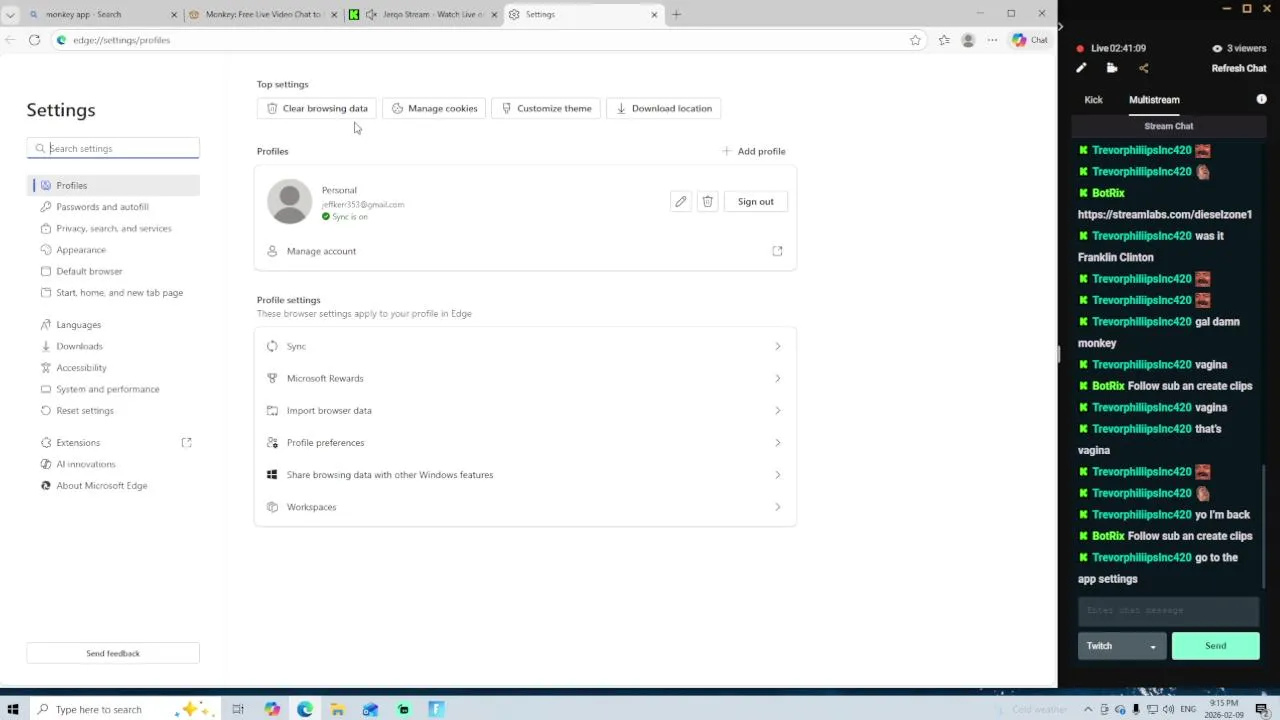Click Clear browsing data button
1280x720 pixels.
tap(317, 108)
